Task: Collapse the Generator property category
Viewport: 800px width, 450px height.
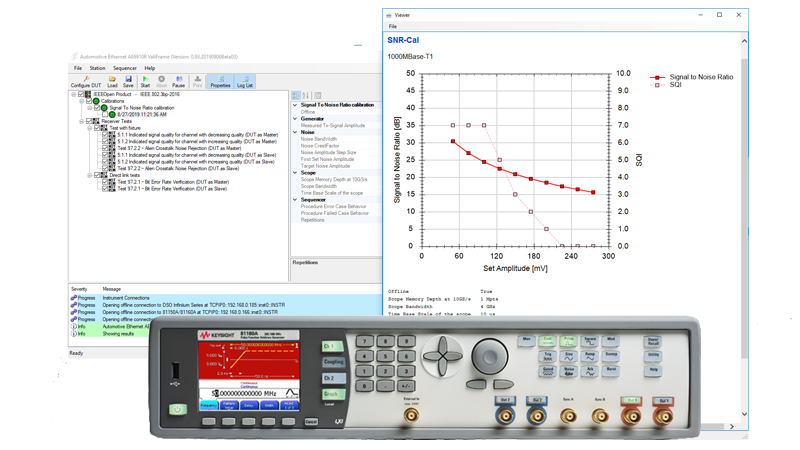Action: [x=295, y=118]
